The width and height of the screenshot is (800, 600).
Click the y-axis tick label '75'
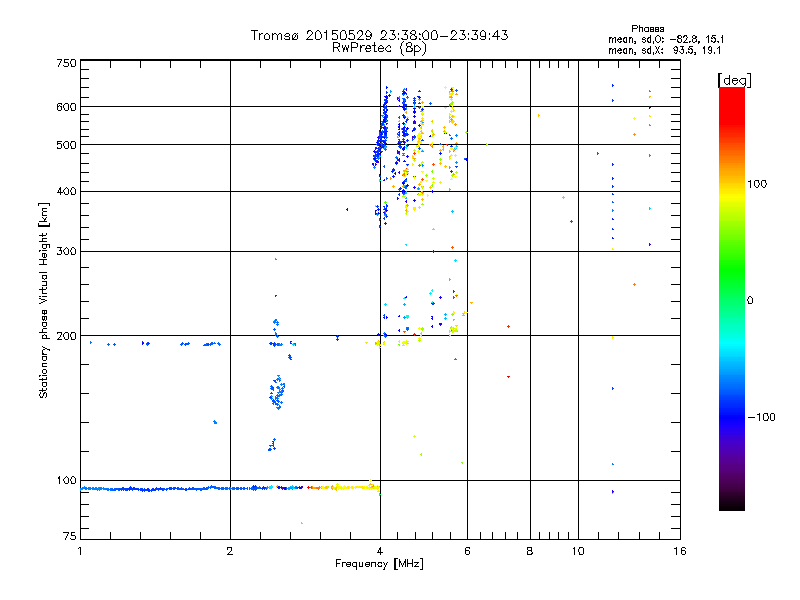click(70, 536)
